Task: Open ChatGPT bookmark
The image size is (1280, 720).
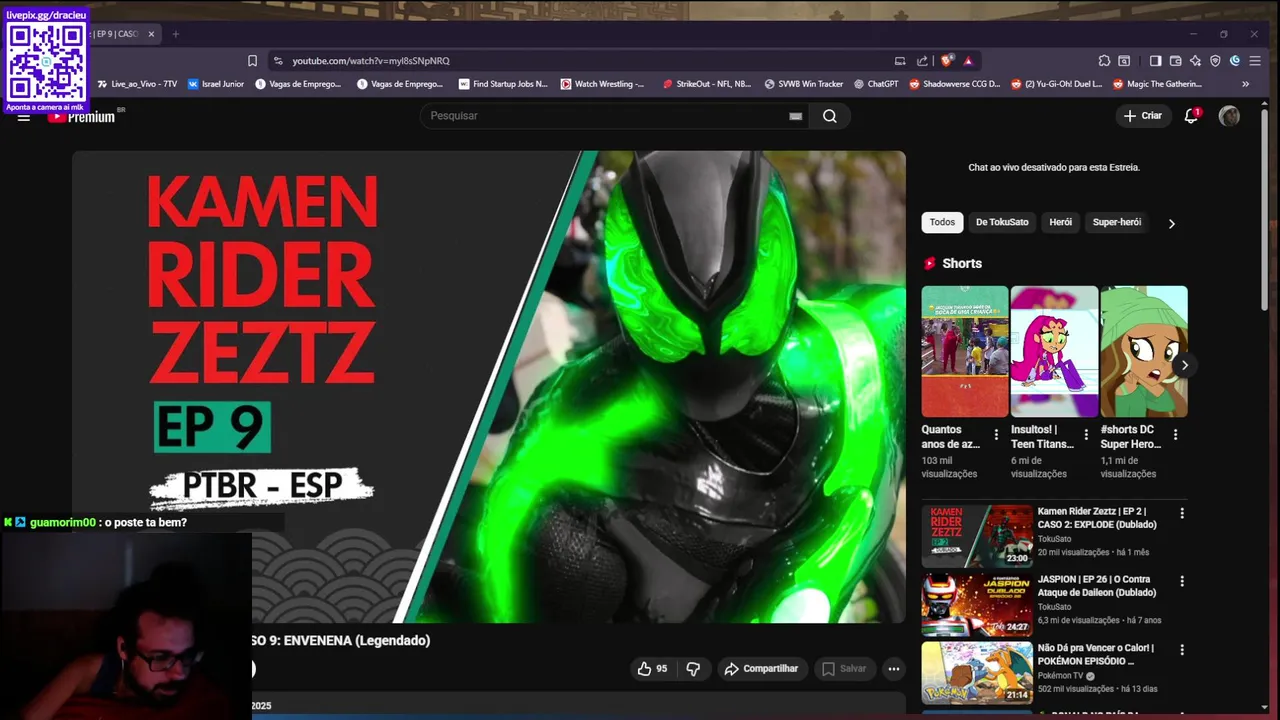Action: 876,84
